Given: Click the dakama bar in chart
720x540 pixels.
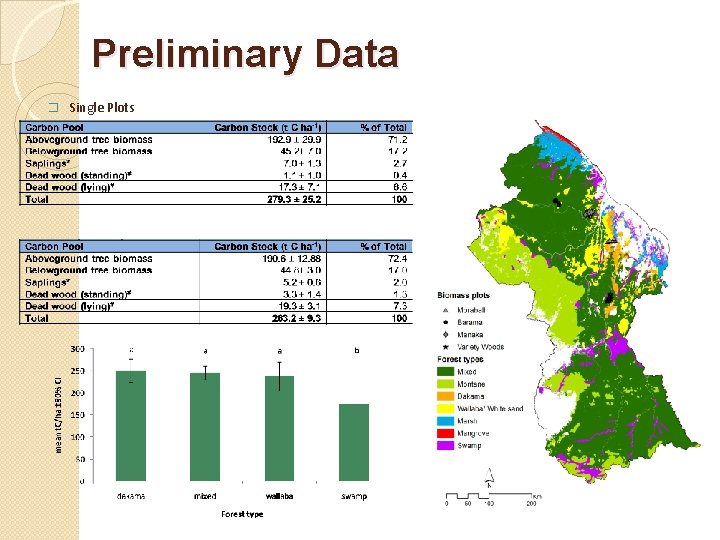Looking at the screenshot, I should click(131, 426).
